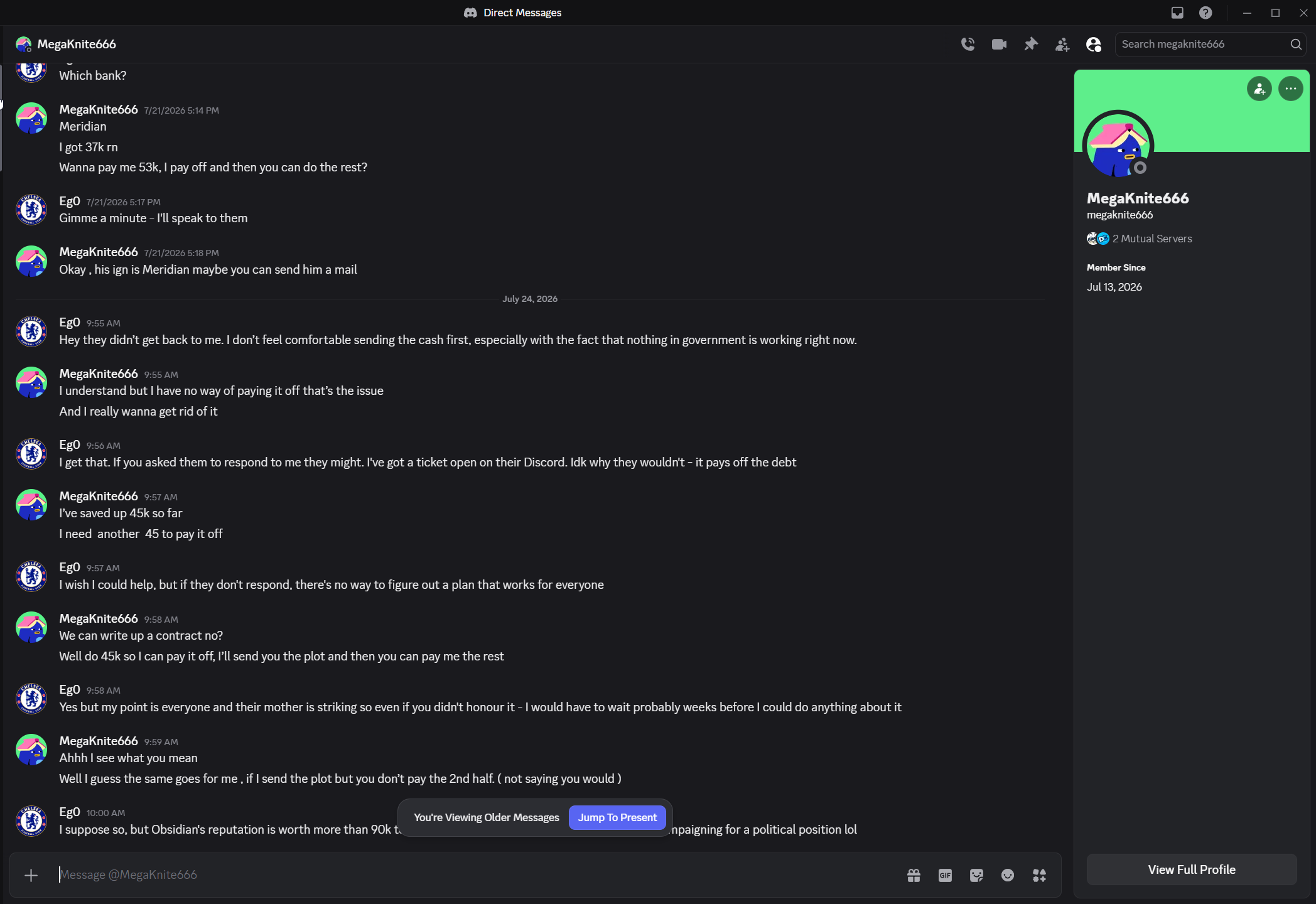Open 2 Mutual Servers list
Viewport: 1316px width, 904px height.
coord(1140,239)
